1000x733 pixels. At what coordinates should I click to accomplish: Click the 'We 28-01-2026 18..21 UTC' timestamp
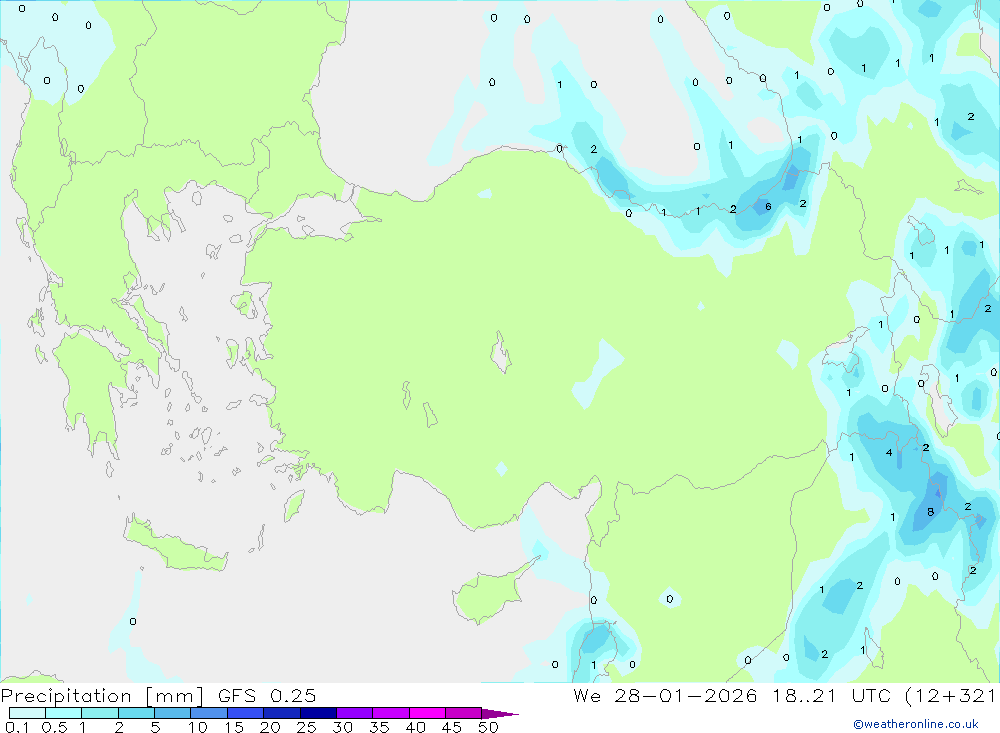click(732, 695)
